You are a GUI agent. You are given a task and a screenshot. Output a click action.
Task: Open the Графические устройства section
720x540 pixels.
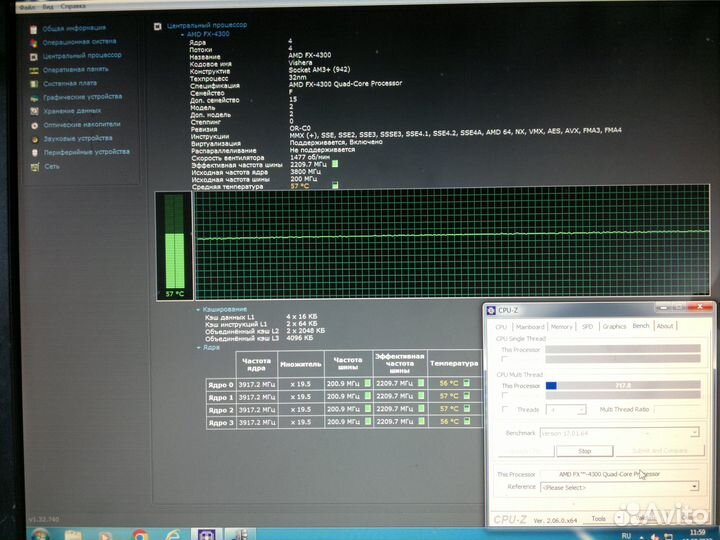point(83,97)
